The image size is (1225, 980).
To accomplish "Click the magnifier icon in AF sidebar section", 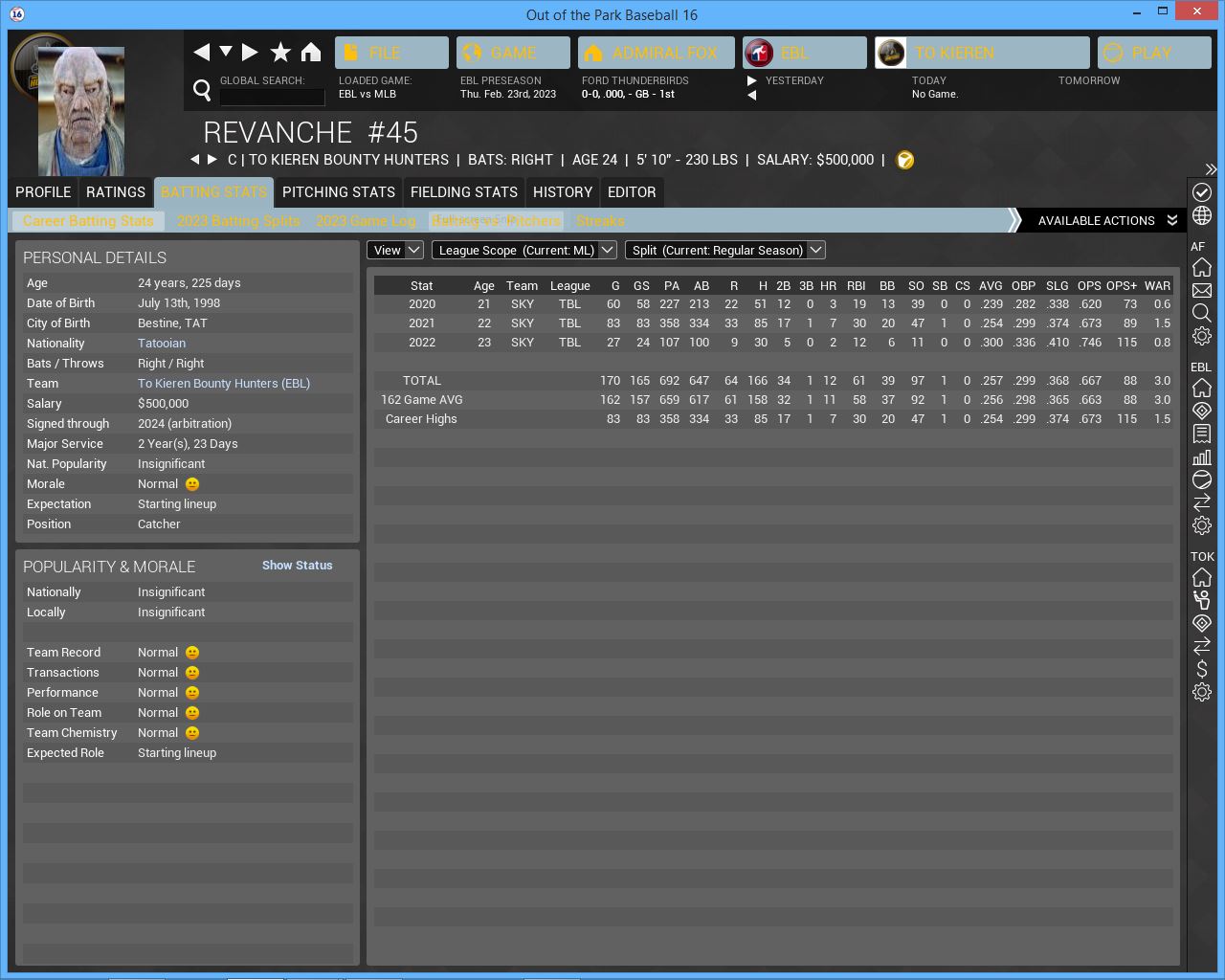I will pyautogui.click(x=1202, y=313).
